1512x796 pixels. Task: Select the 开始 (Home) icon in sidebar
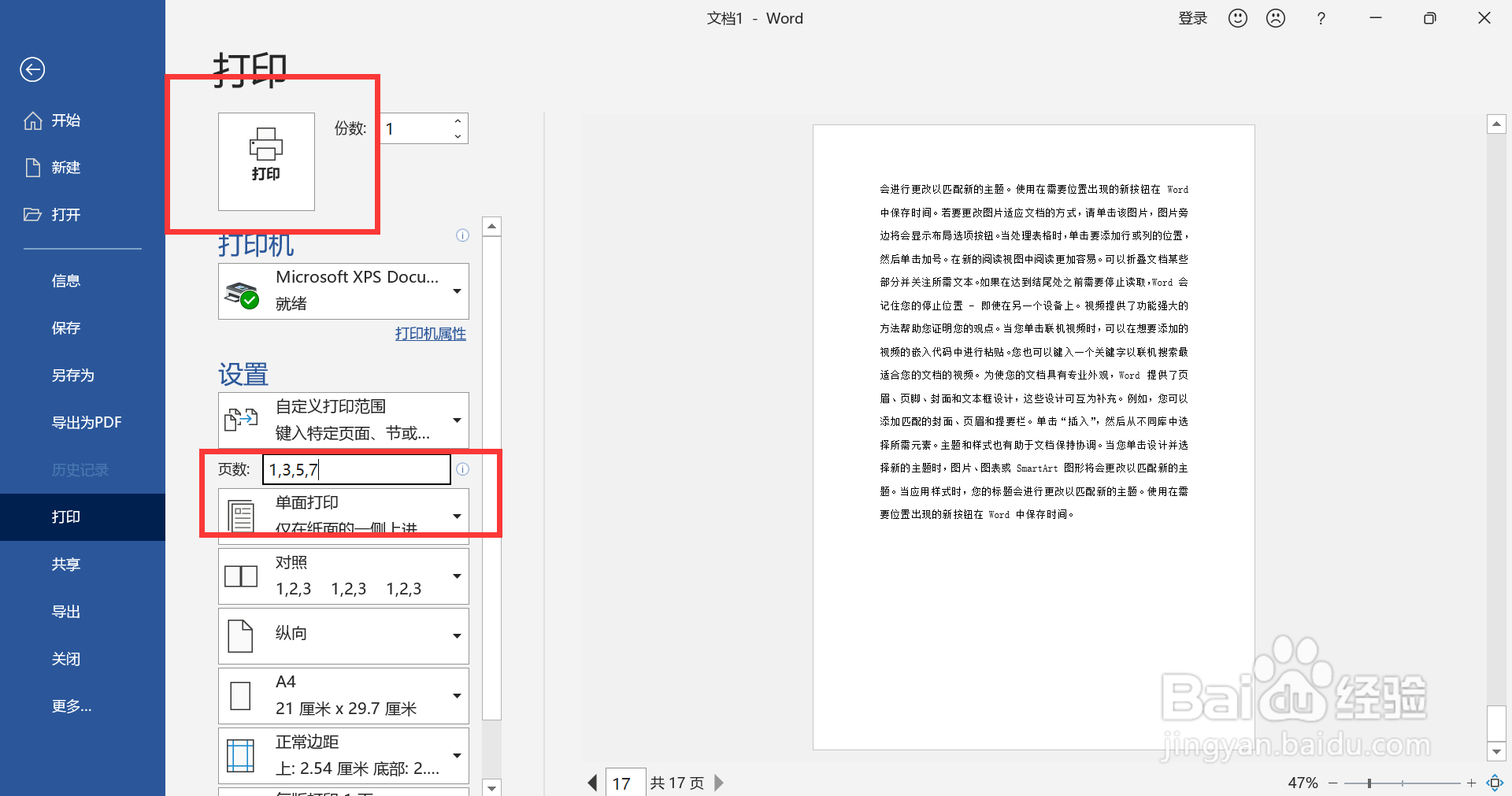[33, 120]
